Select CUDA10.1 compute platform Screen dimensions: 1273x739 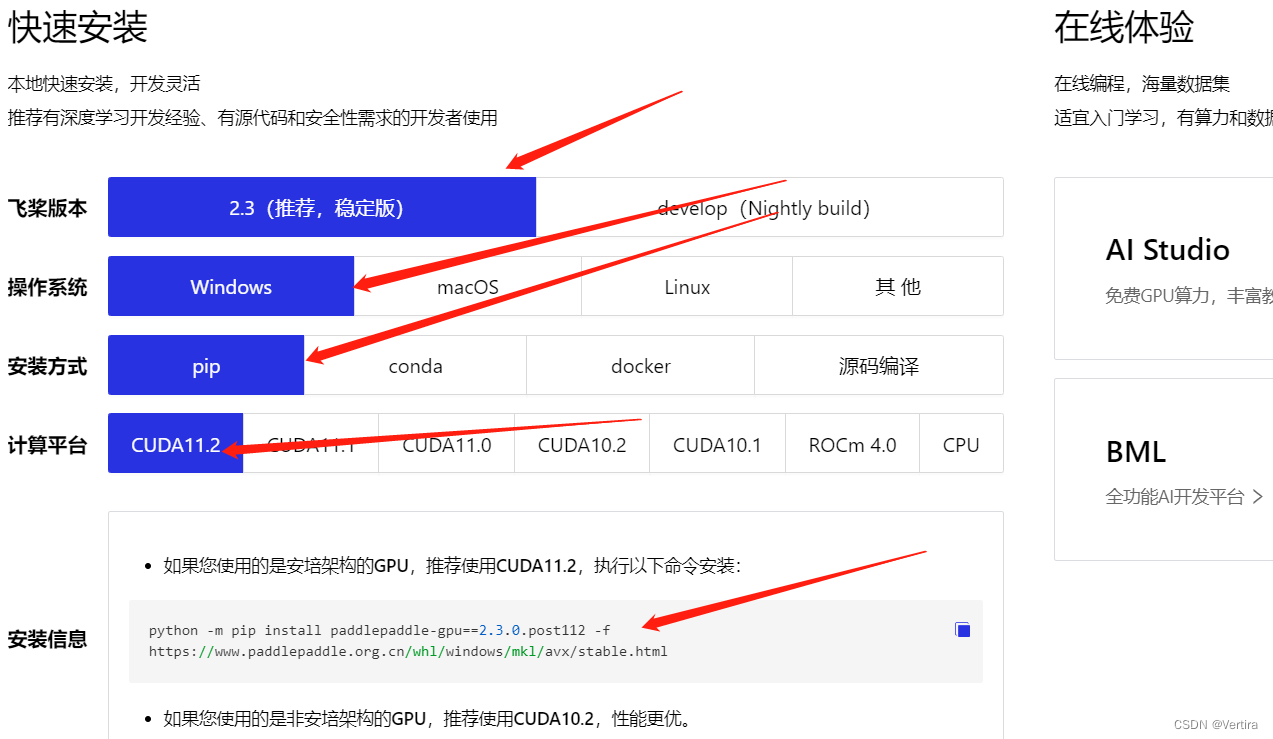point(717,443)
